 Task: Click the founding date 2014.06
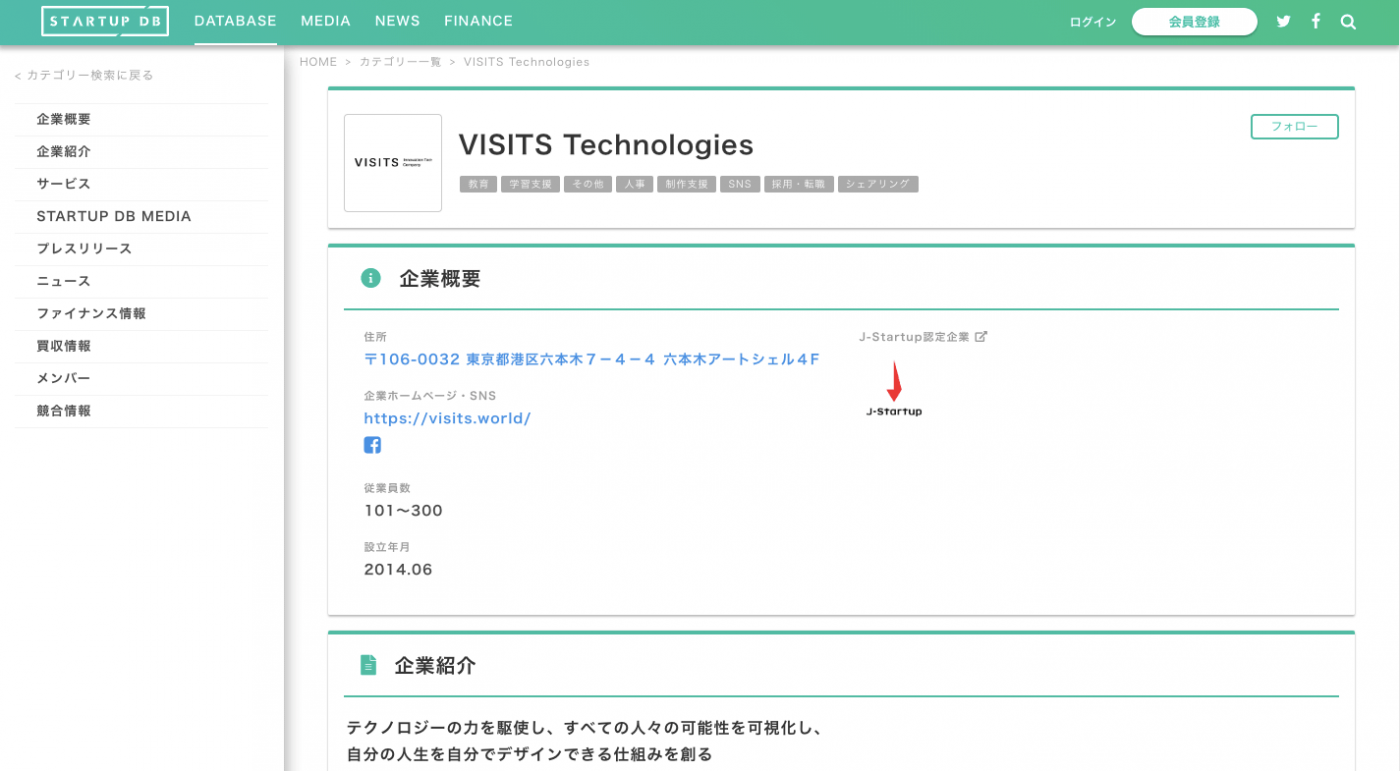(x=398, y=570)
